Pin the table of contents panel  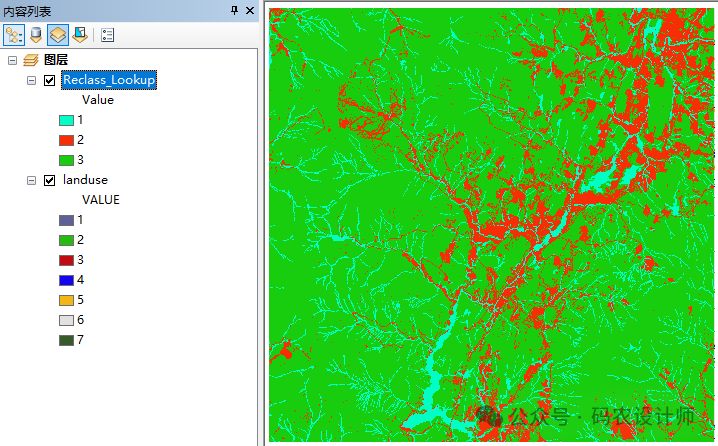(235, 10)
